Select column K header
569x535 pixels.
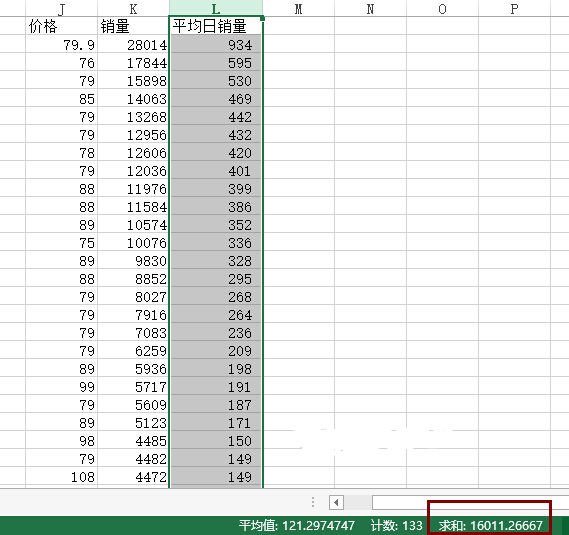pos(133,8)
